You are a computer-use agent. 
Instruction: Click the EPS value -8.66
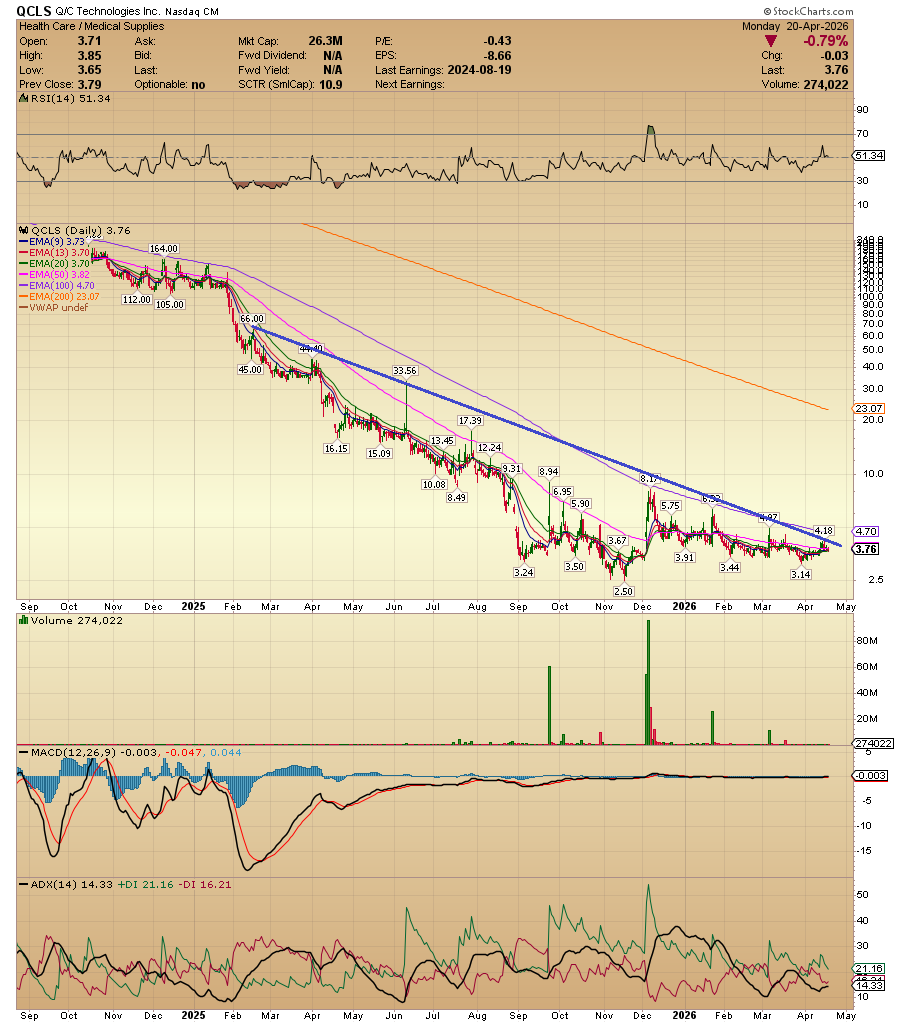(x=498, y=55)
